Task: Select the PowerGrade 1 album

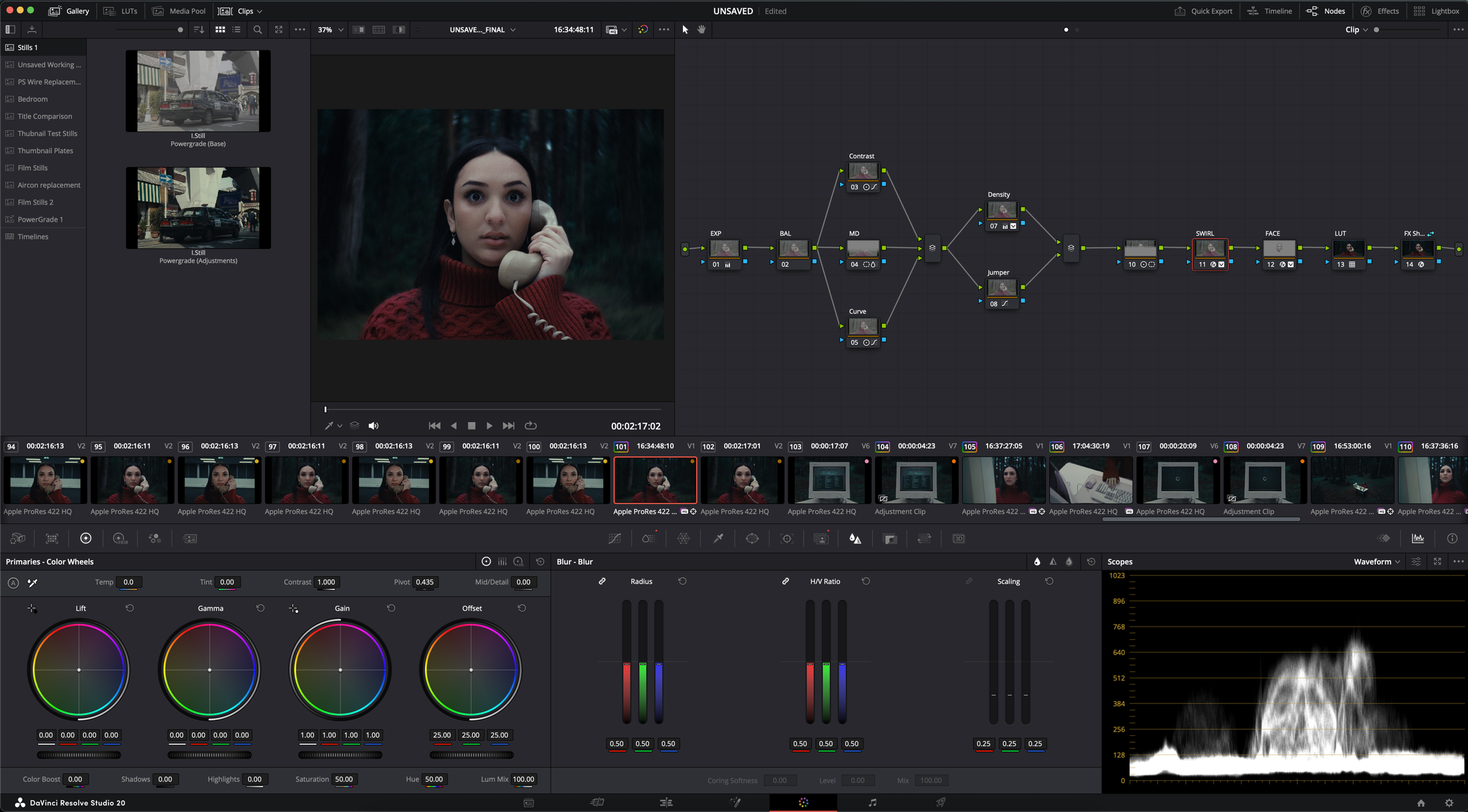Action: [40, 220]
